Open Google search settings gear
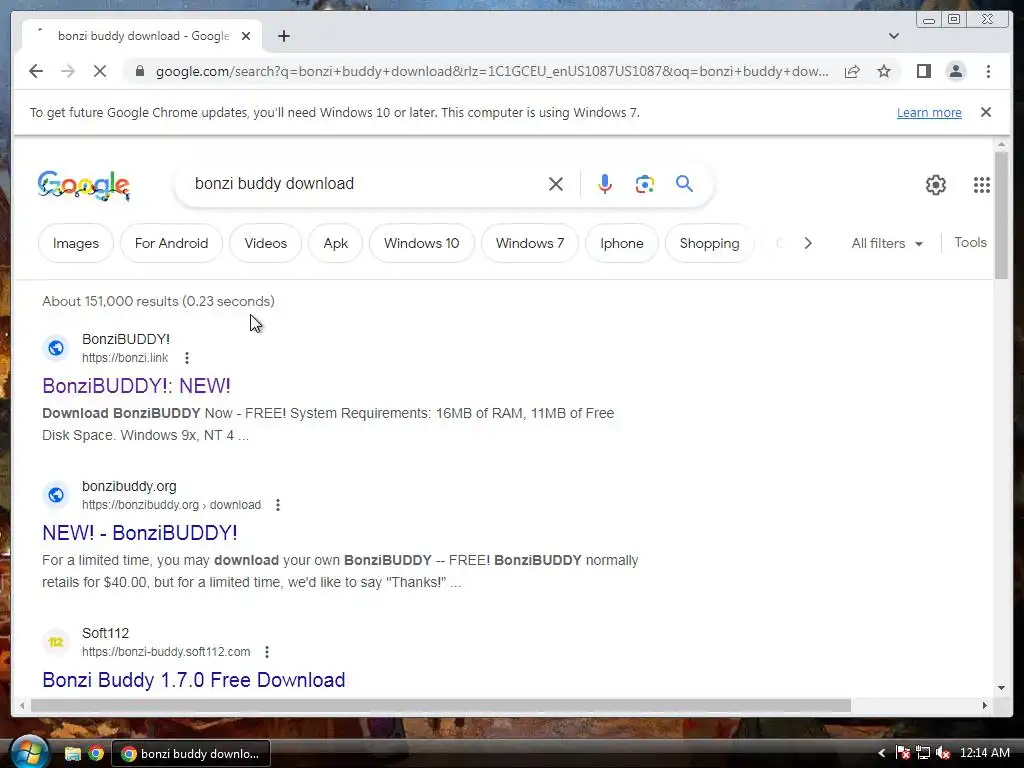Viewport: 1024px width, 768px height. (x=935, y=185)
